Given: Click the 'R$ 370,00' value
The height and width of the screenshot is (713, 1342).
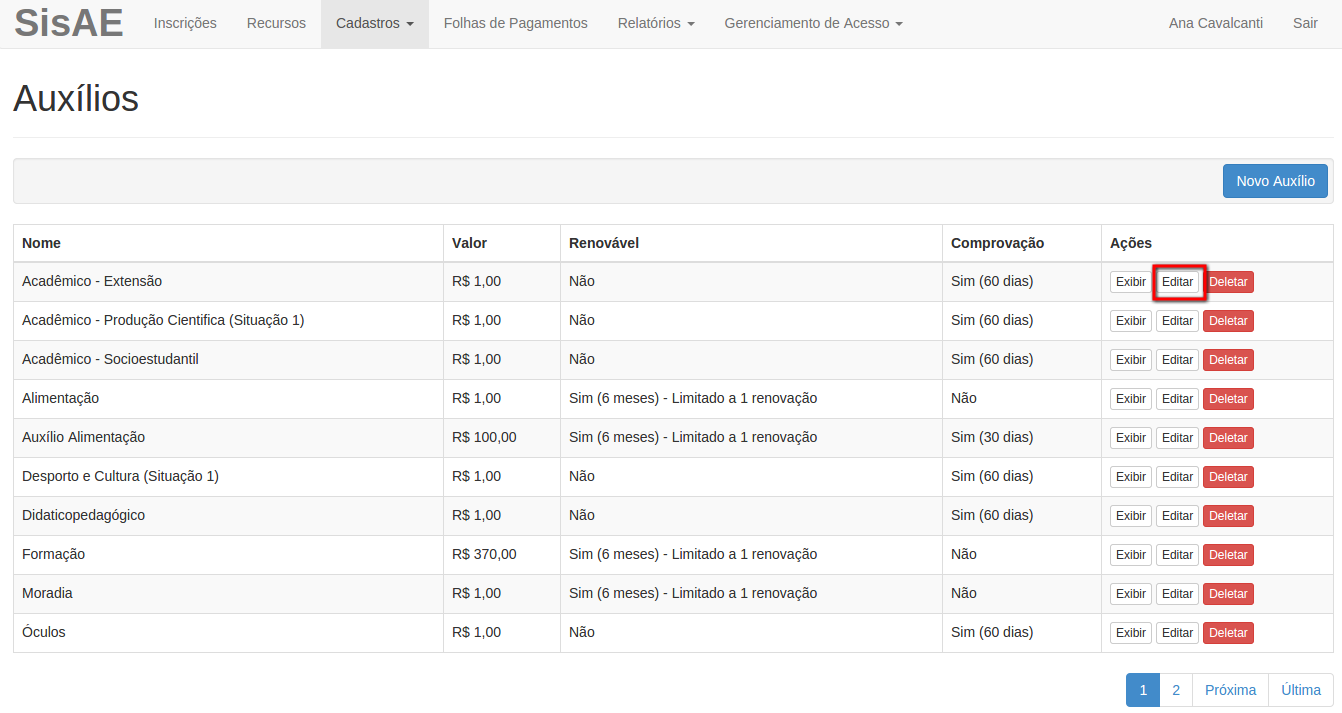Looking at the screenshot, I should (484, 554).
